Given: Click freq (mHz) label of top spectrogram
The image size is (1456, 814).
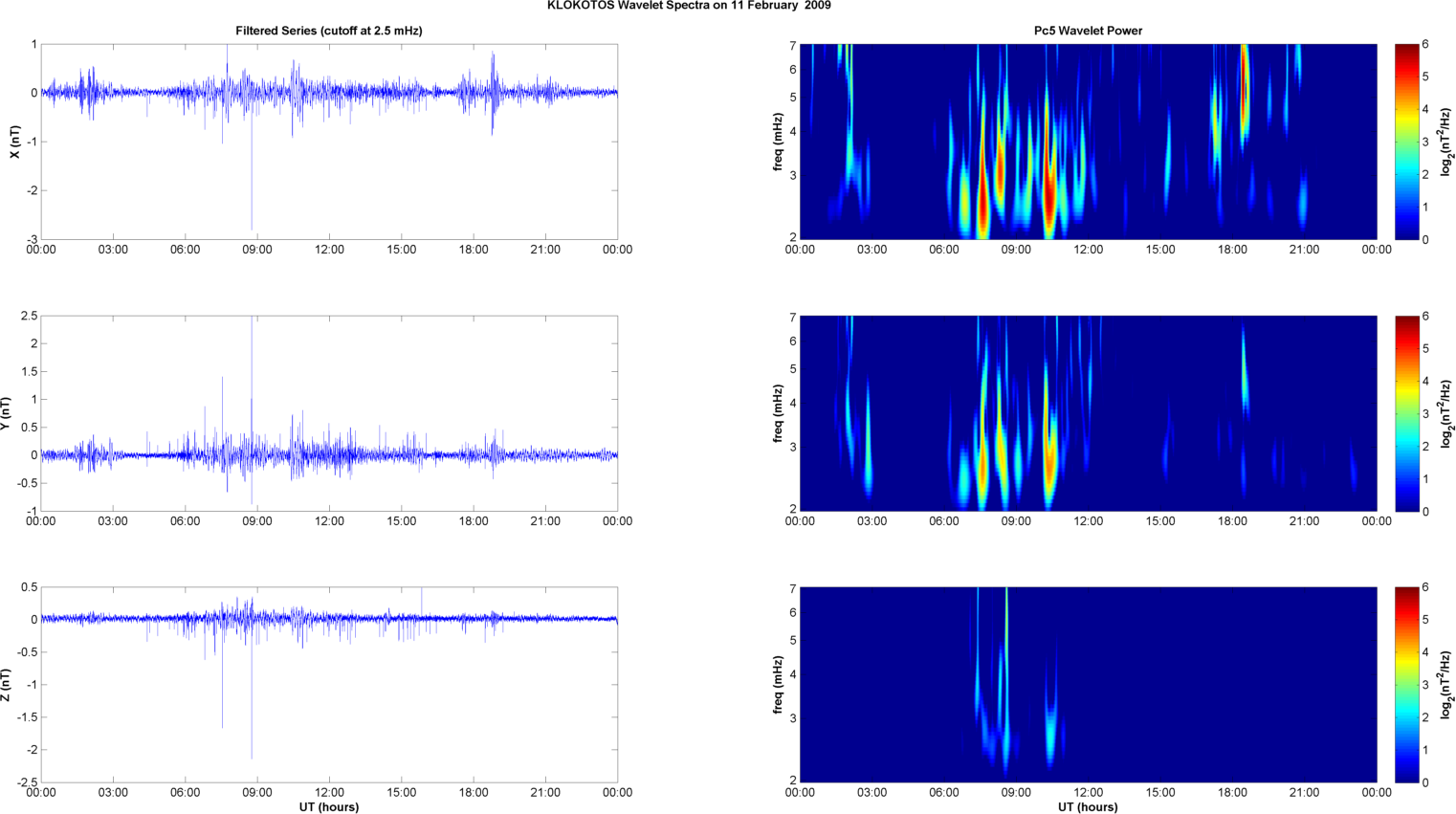Looking at the screenshot, I should click(x=778, y=142).
